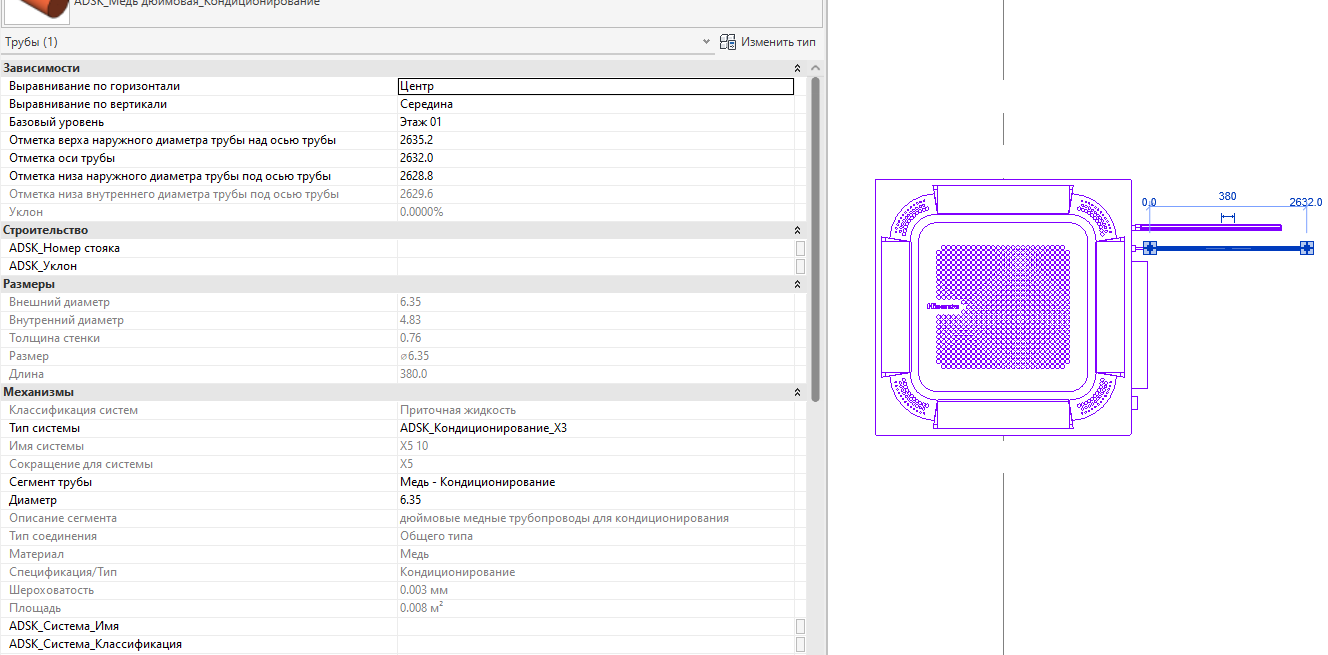
Task: Select the left drag grip of the blue pipe
Action: point(1150,248)
